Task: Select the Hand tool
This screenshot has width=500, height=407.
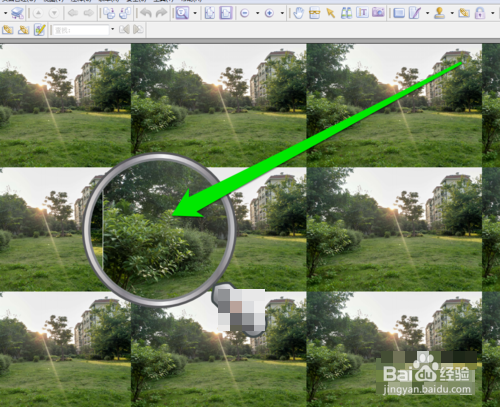Action: pos(299,13)
